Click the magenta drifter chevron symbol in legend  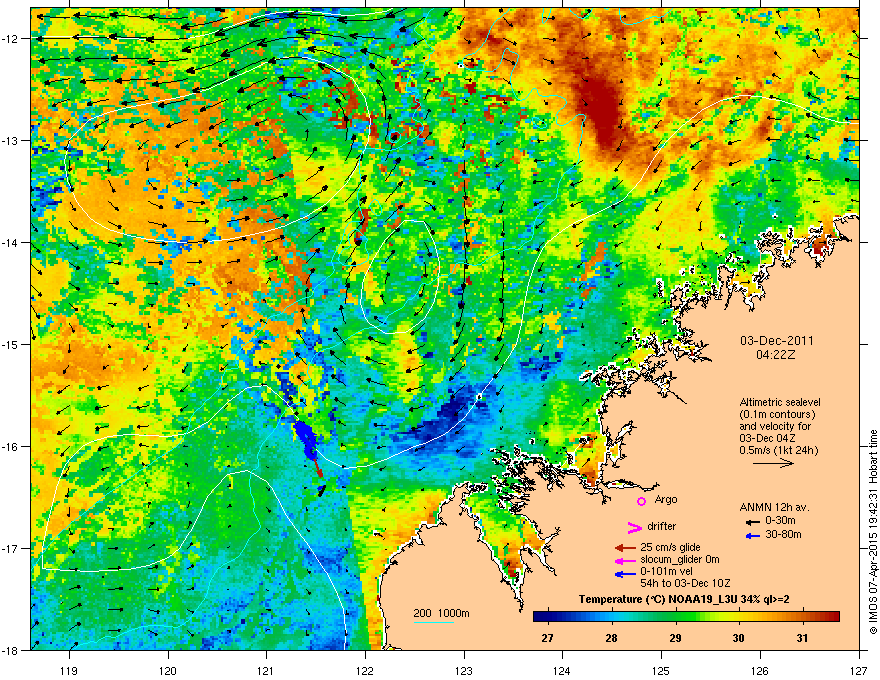point(634,527)
